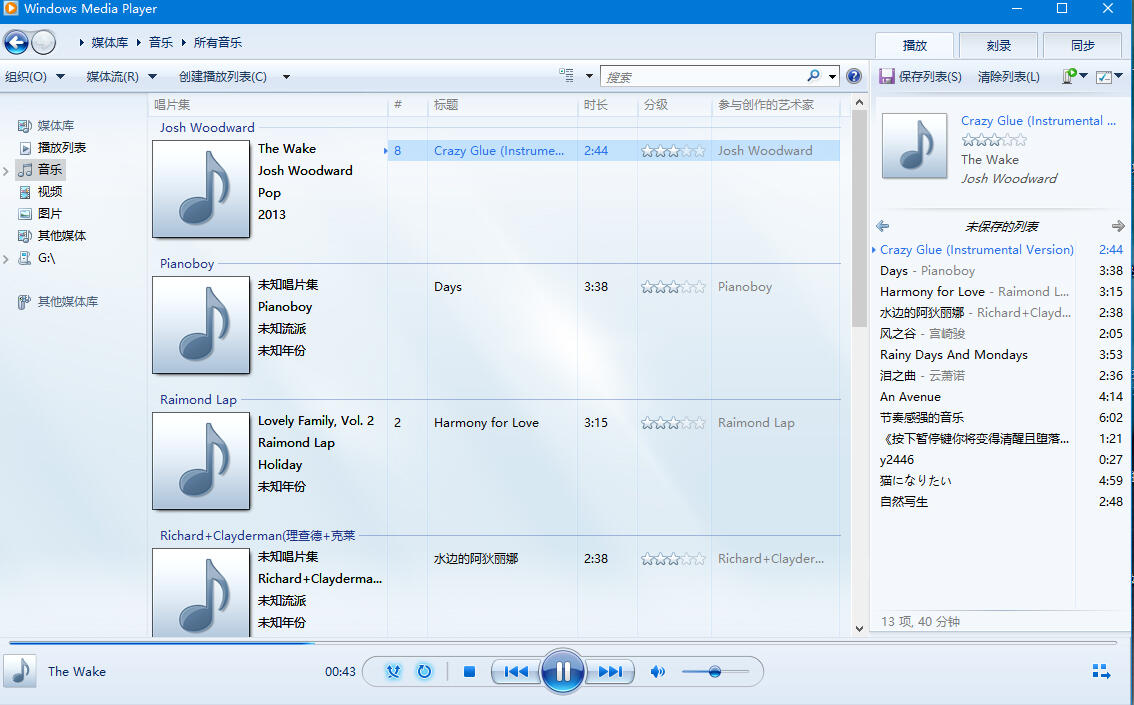Pause the current song
Viewport: 1134px width, 705px height.
562,672
